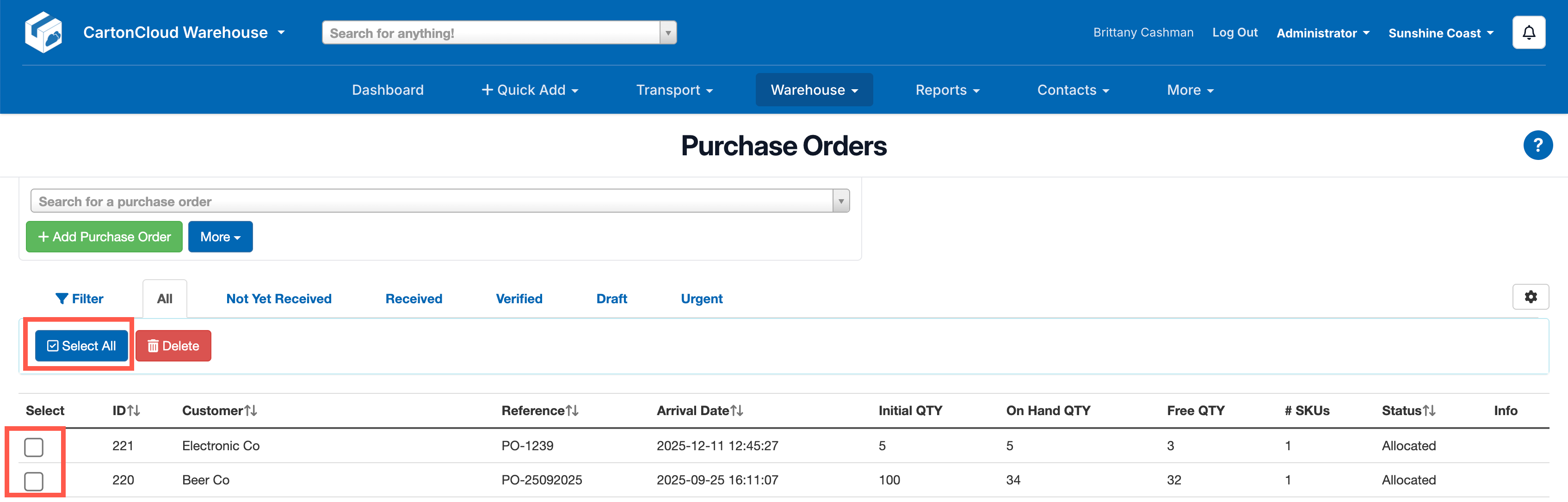Image resolution: width=1568 pixels, height=502 pixels.
Task: Click Add Purchase Order button
Action: (x=104, y=237)
